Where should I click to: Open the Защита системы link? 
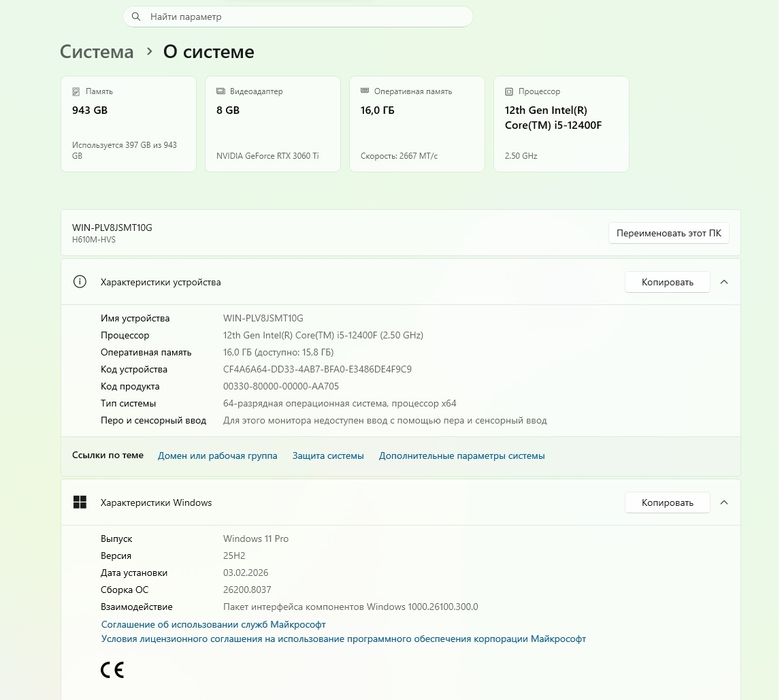click(x=328, y=456)
